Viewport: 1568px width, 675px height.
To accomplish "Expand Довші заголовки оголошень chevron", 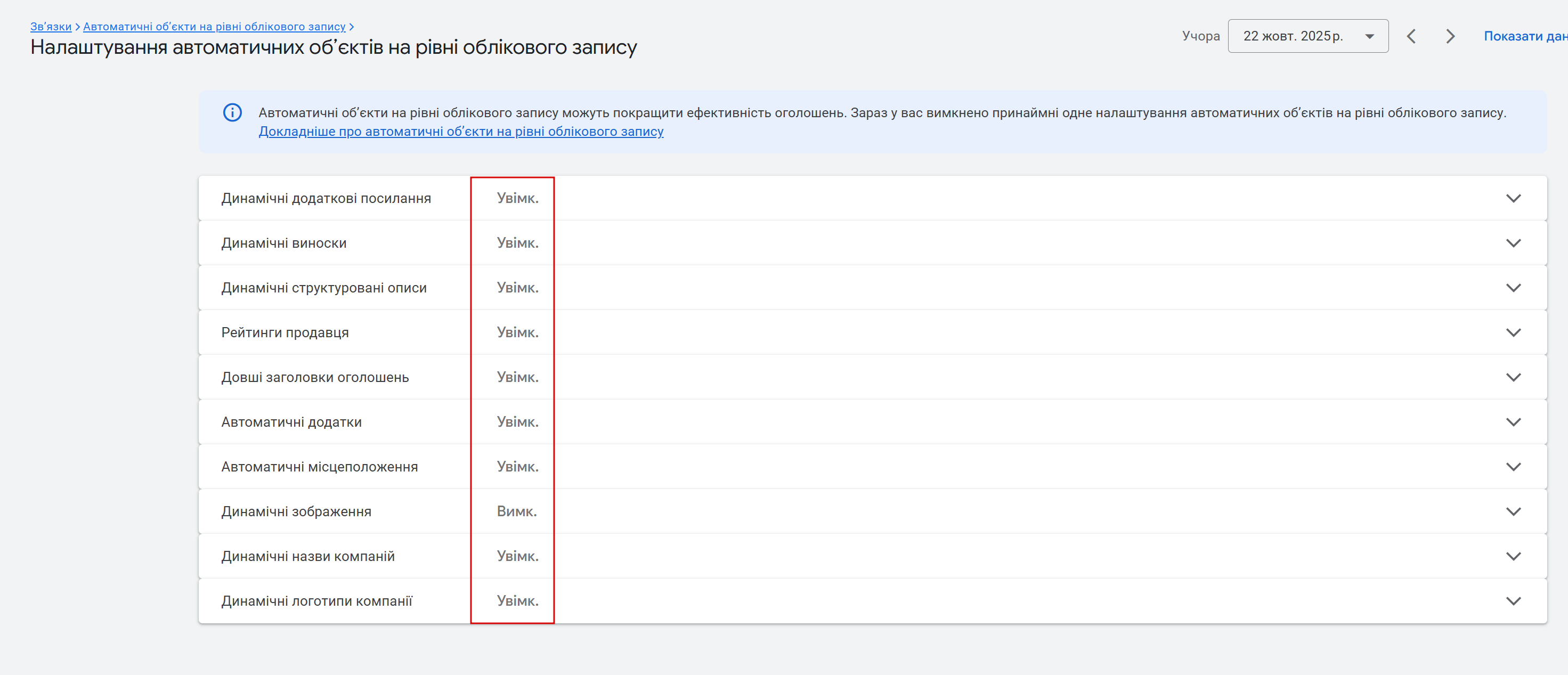I will point(1513,377).
